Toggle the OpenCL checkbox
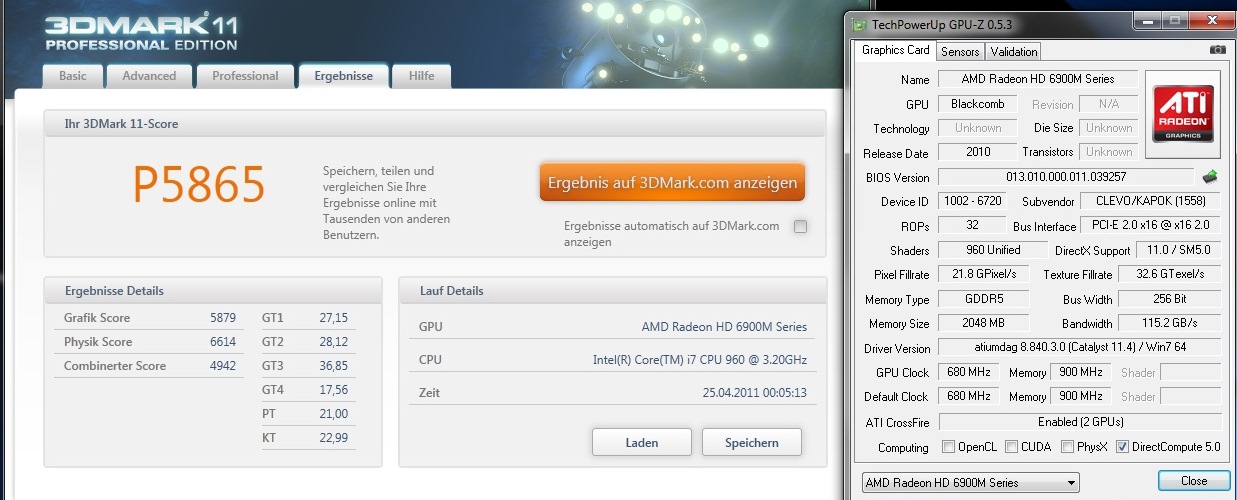Viewport: 1237px width, 500px height. (x=949, y=447)
